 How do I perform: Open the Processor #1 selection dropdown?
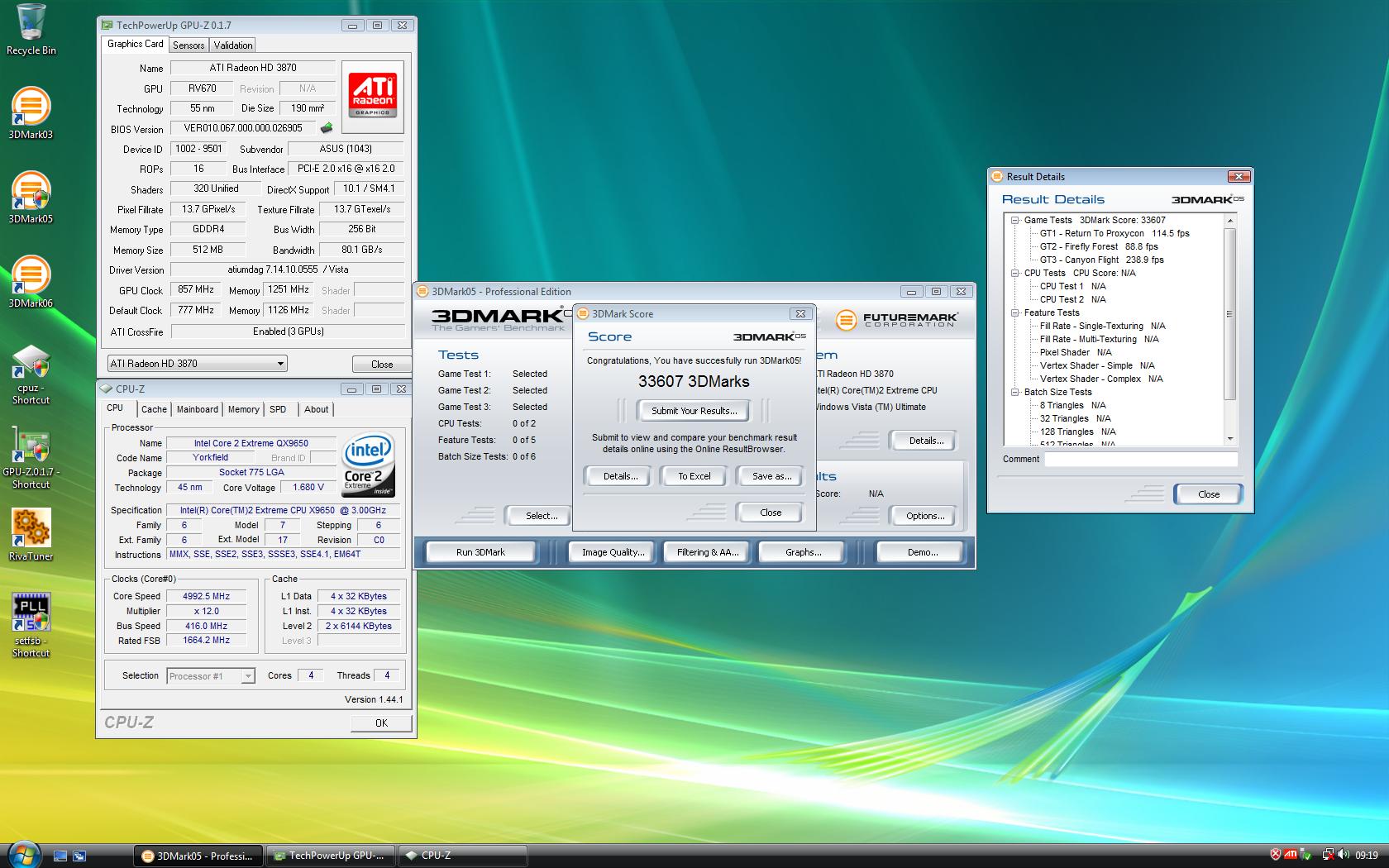pyautogui.click(x=210, y=676)
